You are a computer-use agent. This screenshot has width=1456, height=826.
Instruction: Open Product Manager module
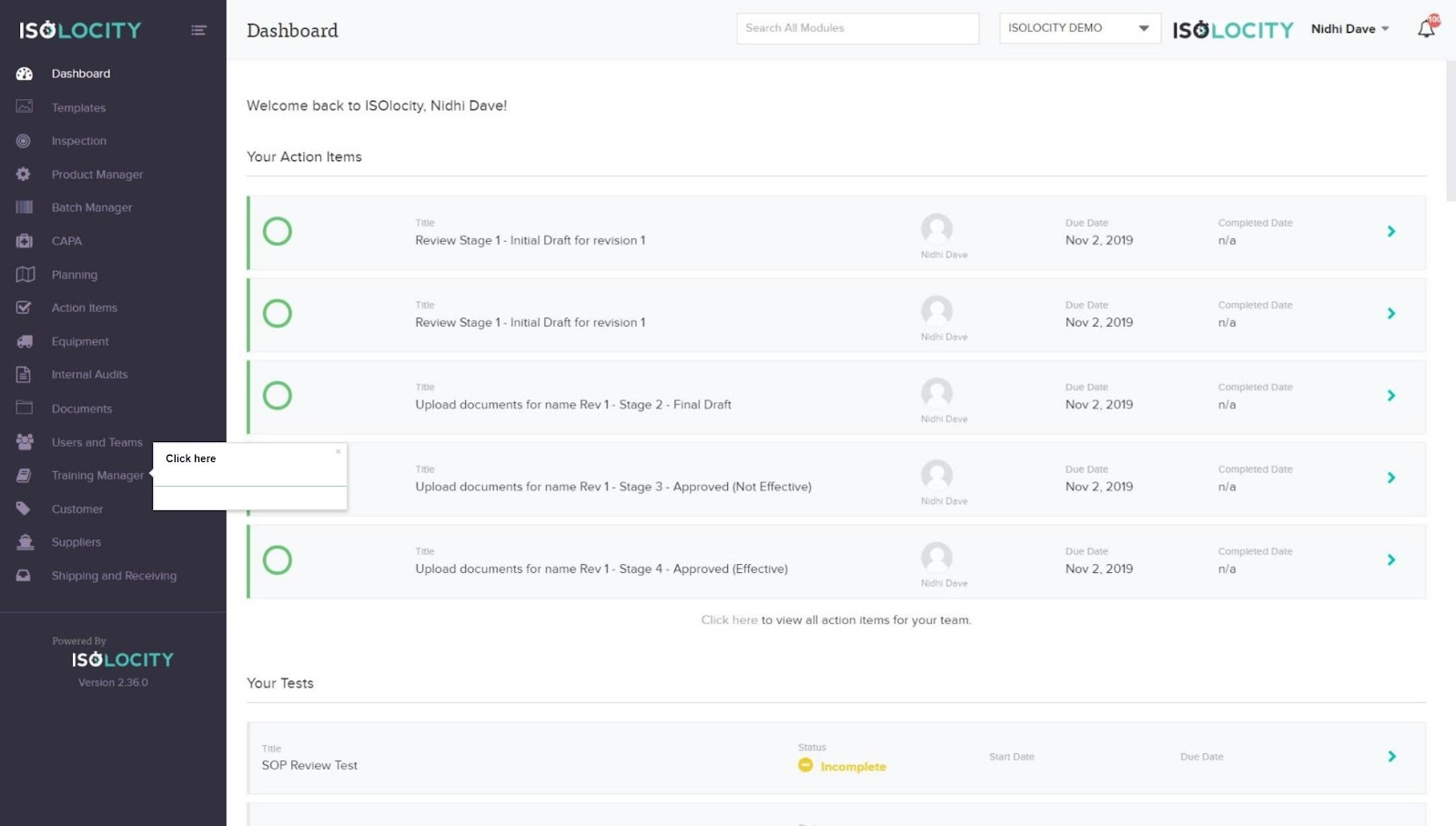97,175
